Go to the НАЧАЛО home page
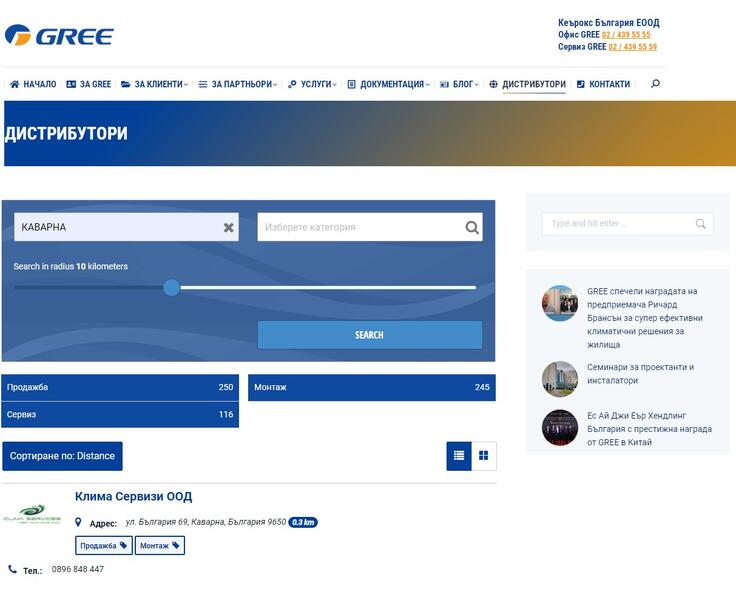736x600 pixels. tap(33, 85)
